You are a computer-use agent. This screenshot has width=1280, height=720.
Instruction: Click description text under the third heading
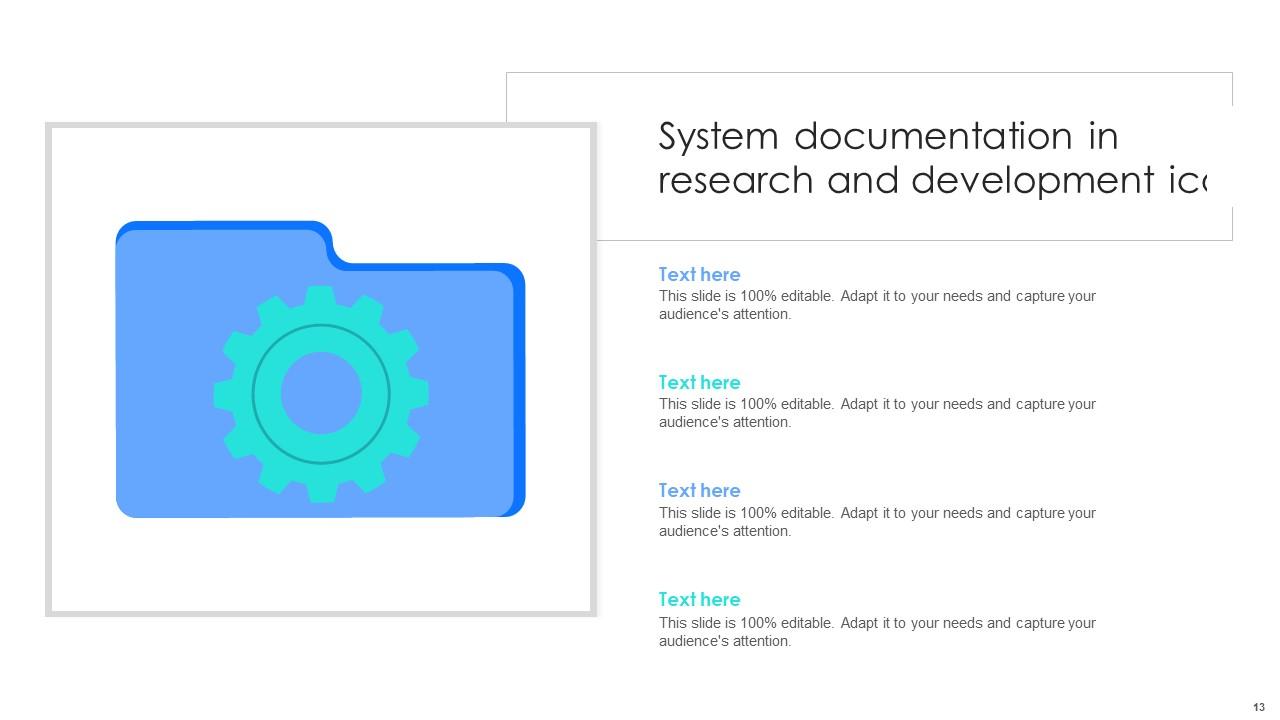877,522
